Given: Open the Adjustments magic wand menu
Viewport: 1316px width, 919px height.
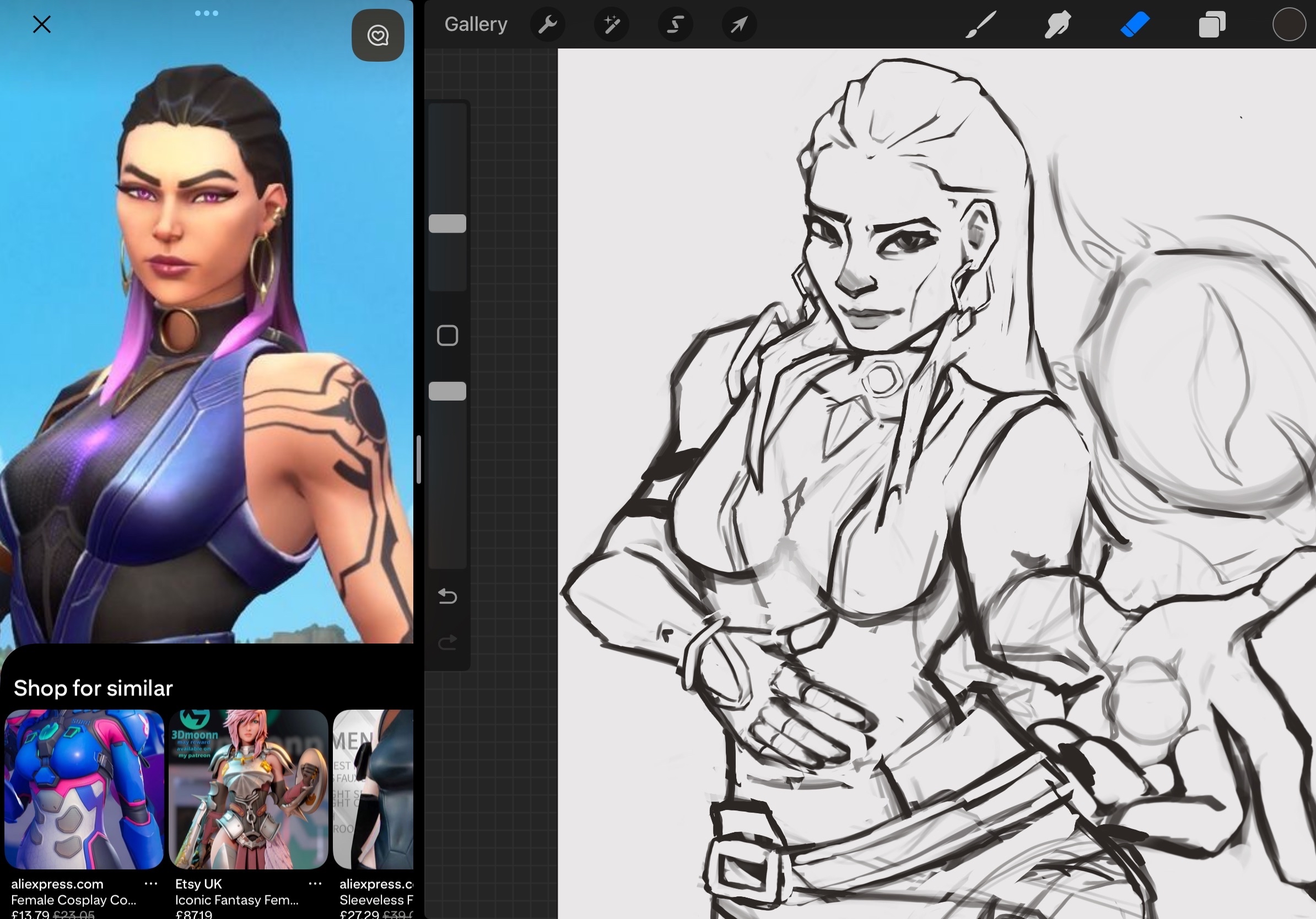Looking at the screenshot, I should coord(612,25).
